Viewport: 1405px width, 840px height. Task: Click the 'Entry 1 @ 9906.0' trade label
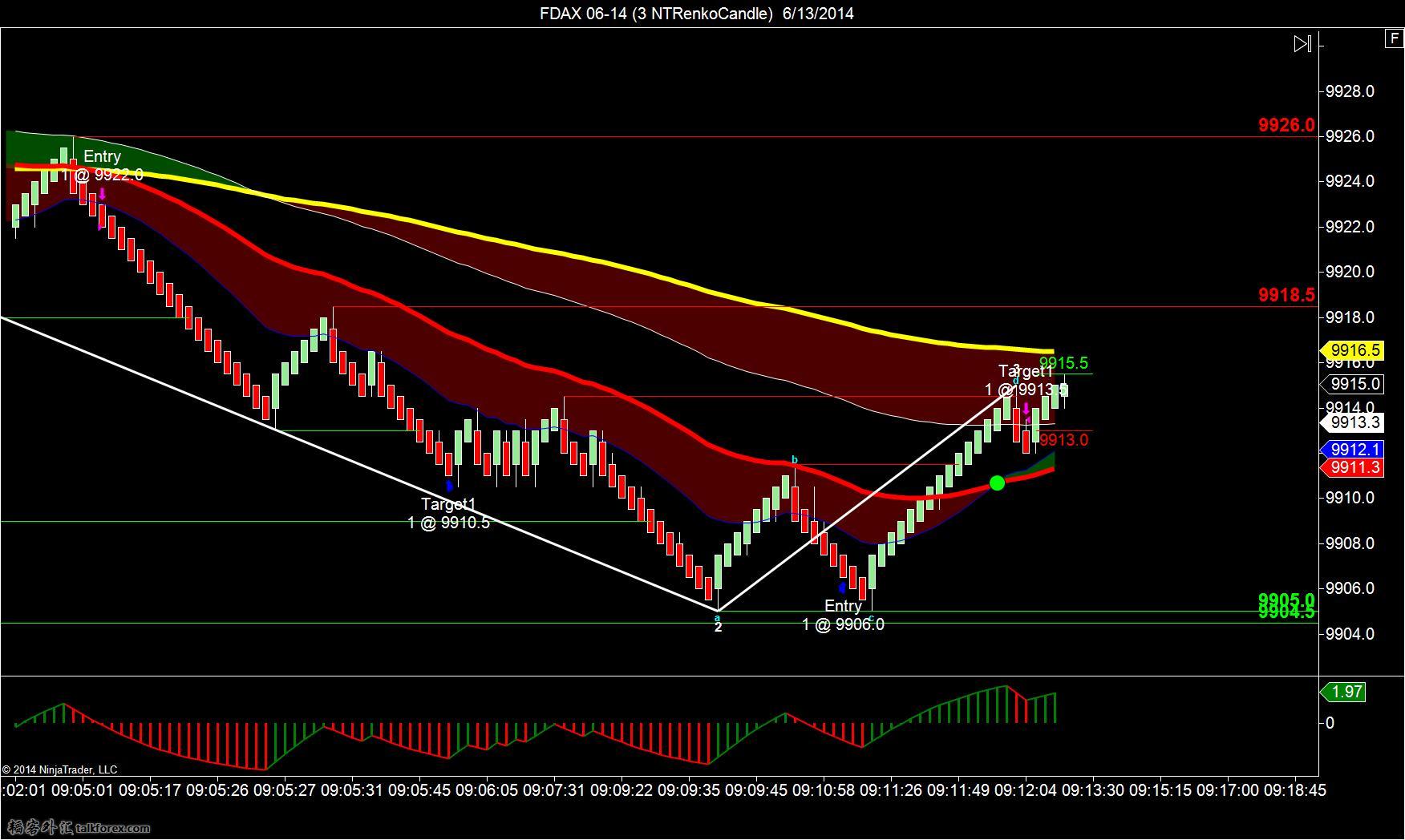pyautogui.click(x=843, y=615)
